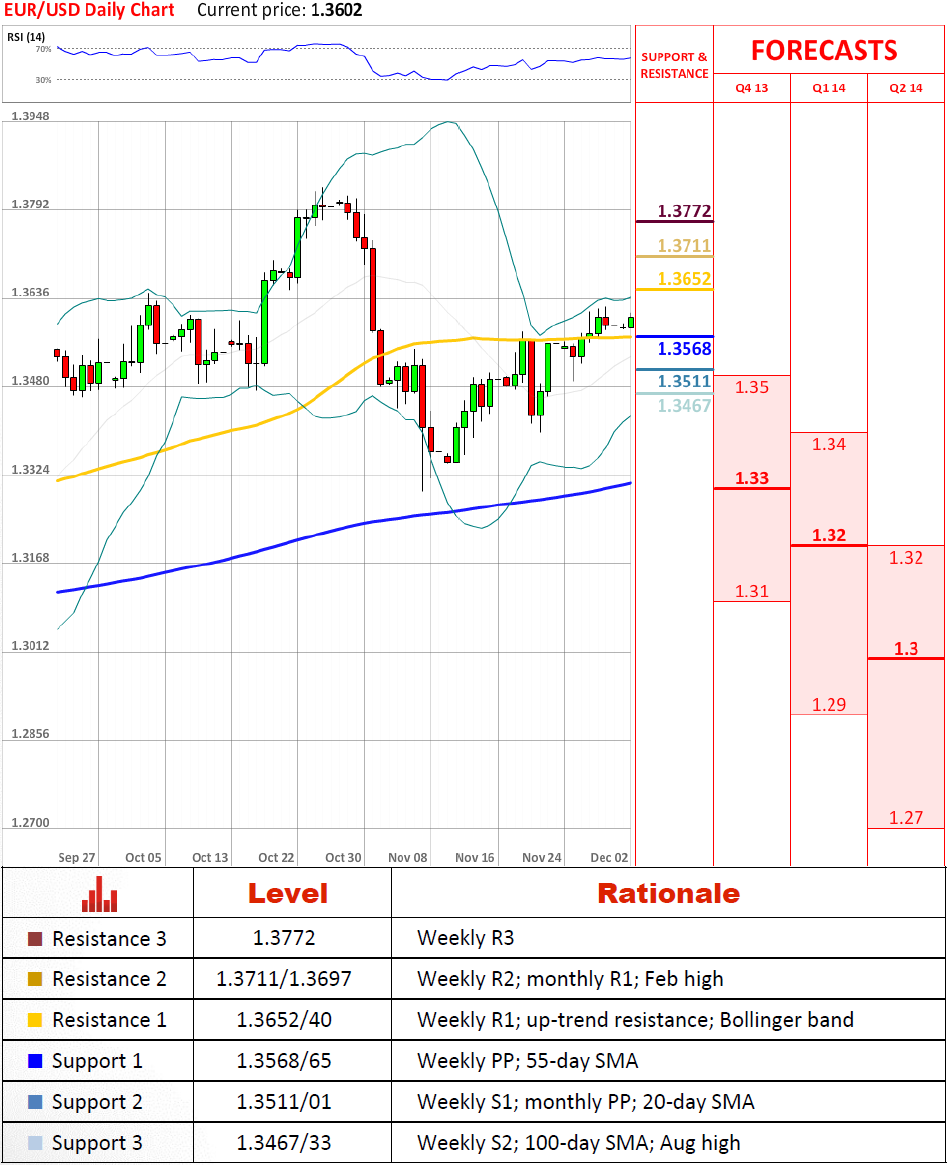Image resolution: width=948 pixels, height=1165 pixels.
Task: Select the Resistance 1 row label
Action: 109,1020
